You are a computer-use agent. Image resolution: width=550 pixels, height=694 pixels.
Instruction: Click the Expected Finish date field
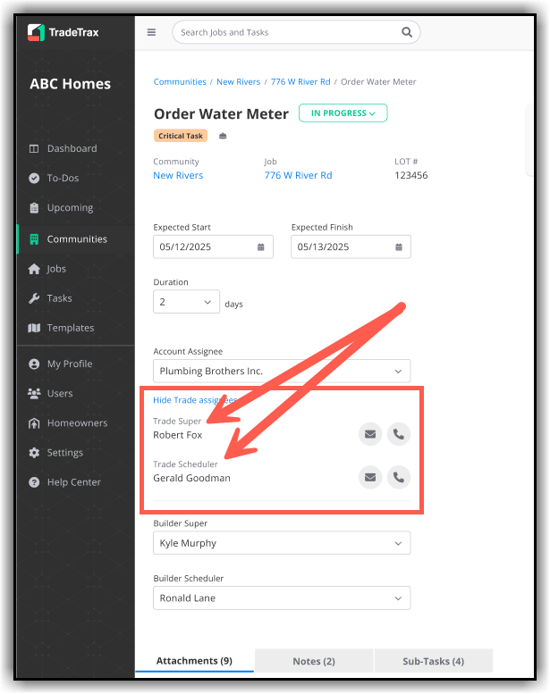[x=351, y=247]
